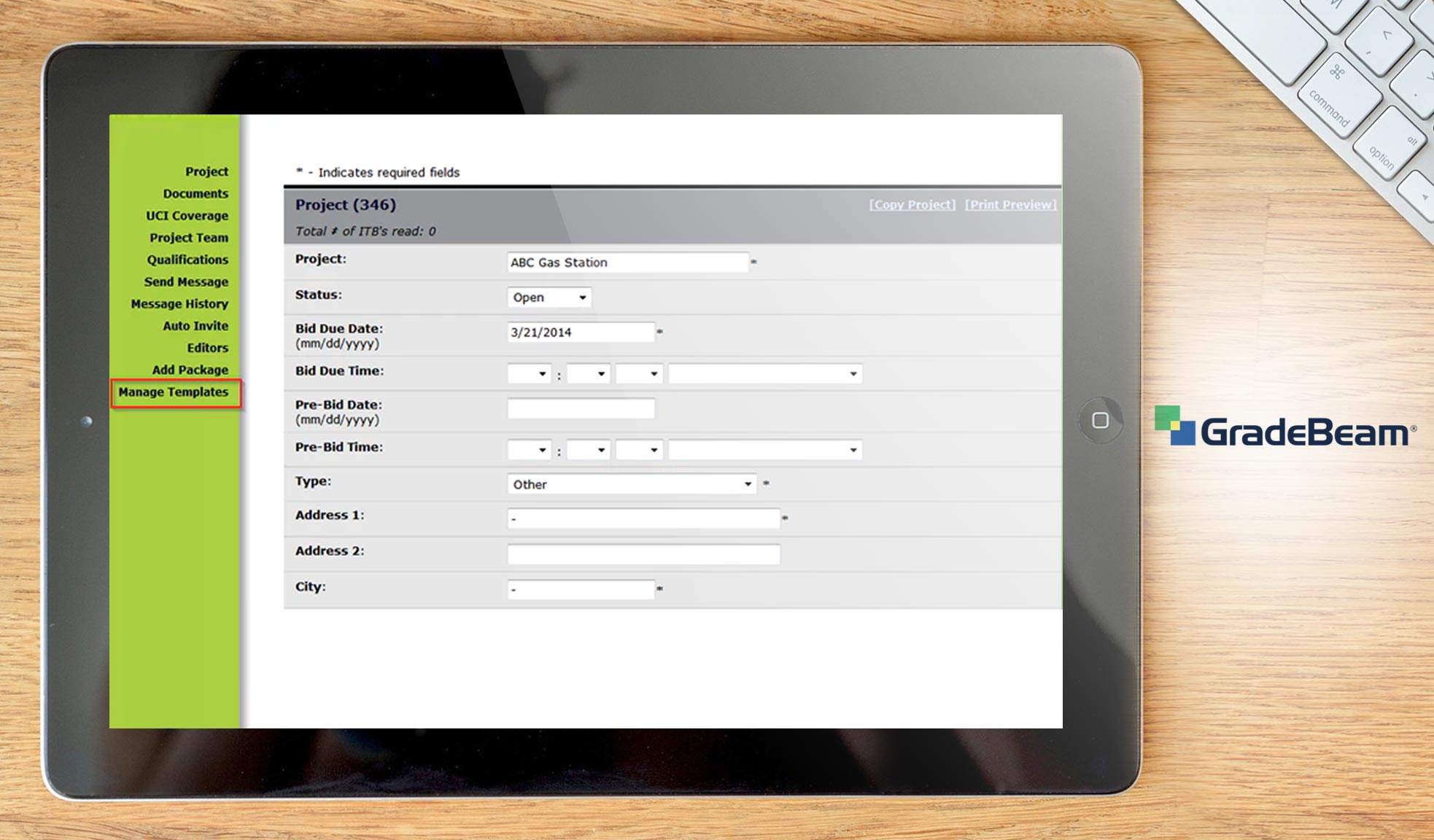1434x840 pixels.
Task: Open Message History
Action: tap(179, 304)
